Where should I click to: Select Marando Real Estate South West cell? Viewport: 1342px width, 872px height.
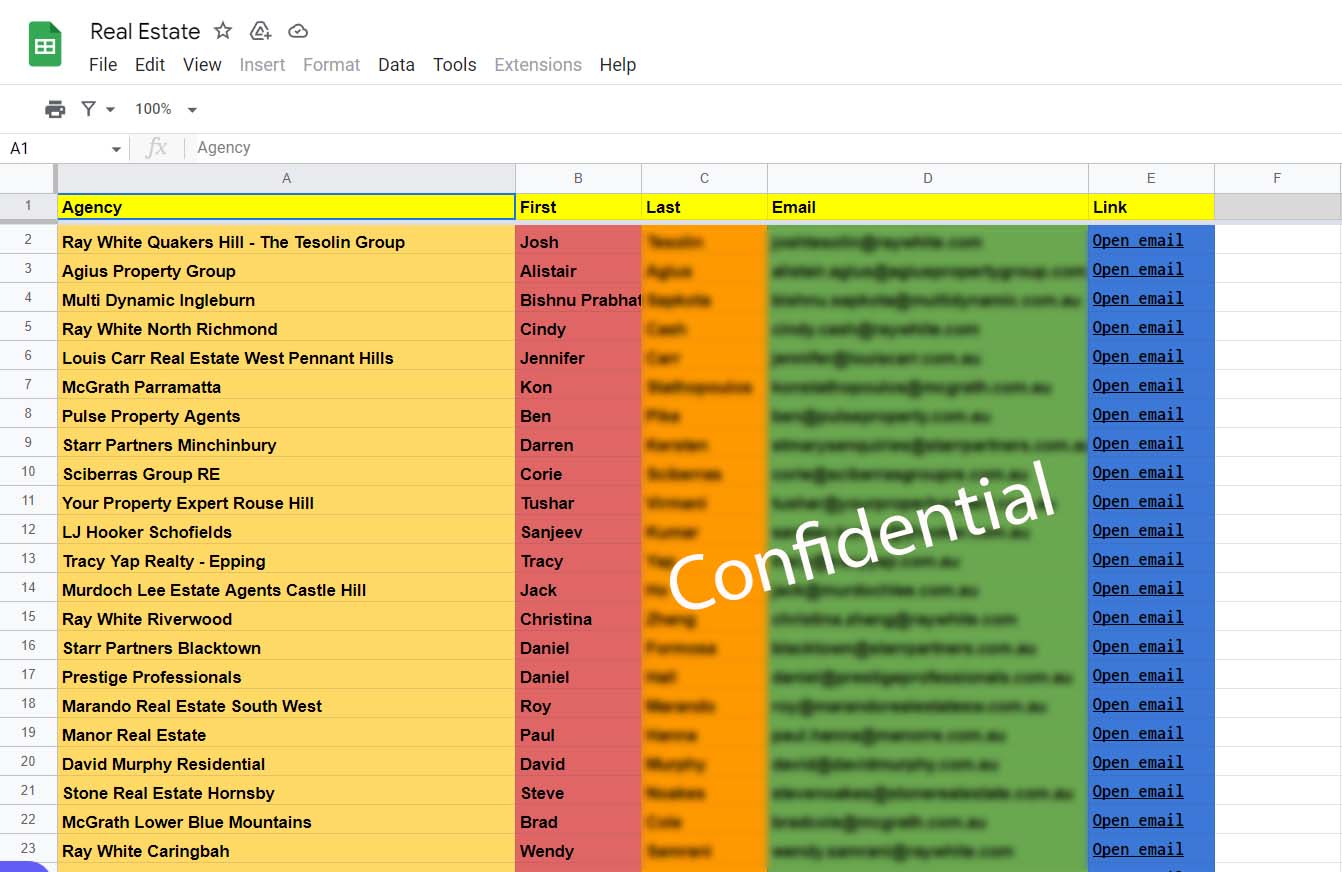click(286, 706)
